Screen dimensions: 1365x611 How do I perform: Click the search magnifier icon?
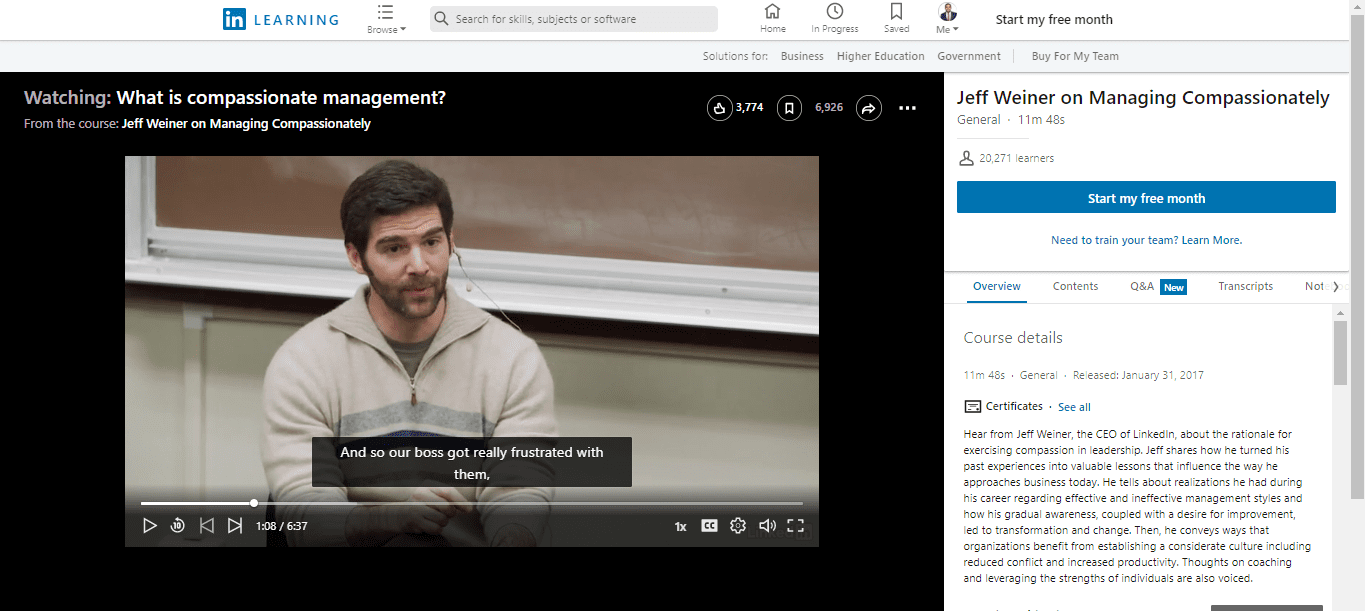tap(442, 19)
